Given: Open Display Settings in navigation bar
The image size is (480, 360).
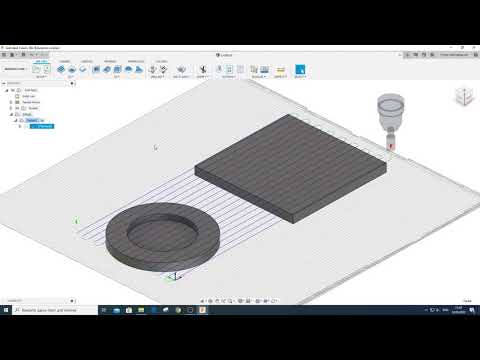Looking at the screenshot, I should coord(241,301).
